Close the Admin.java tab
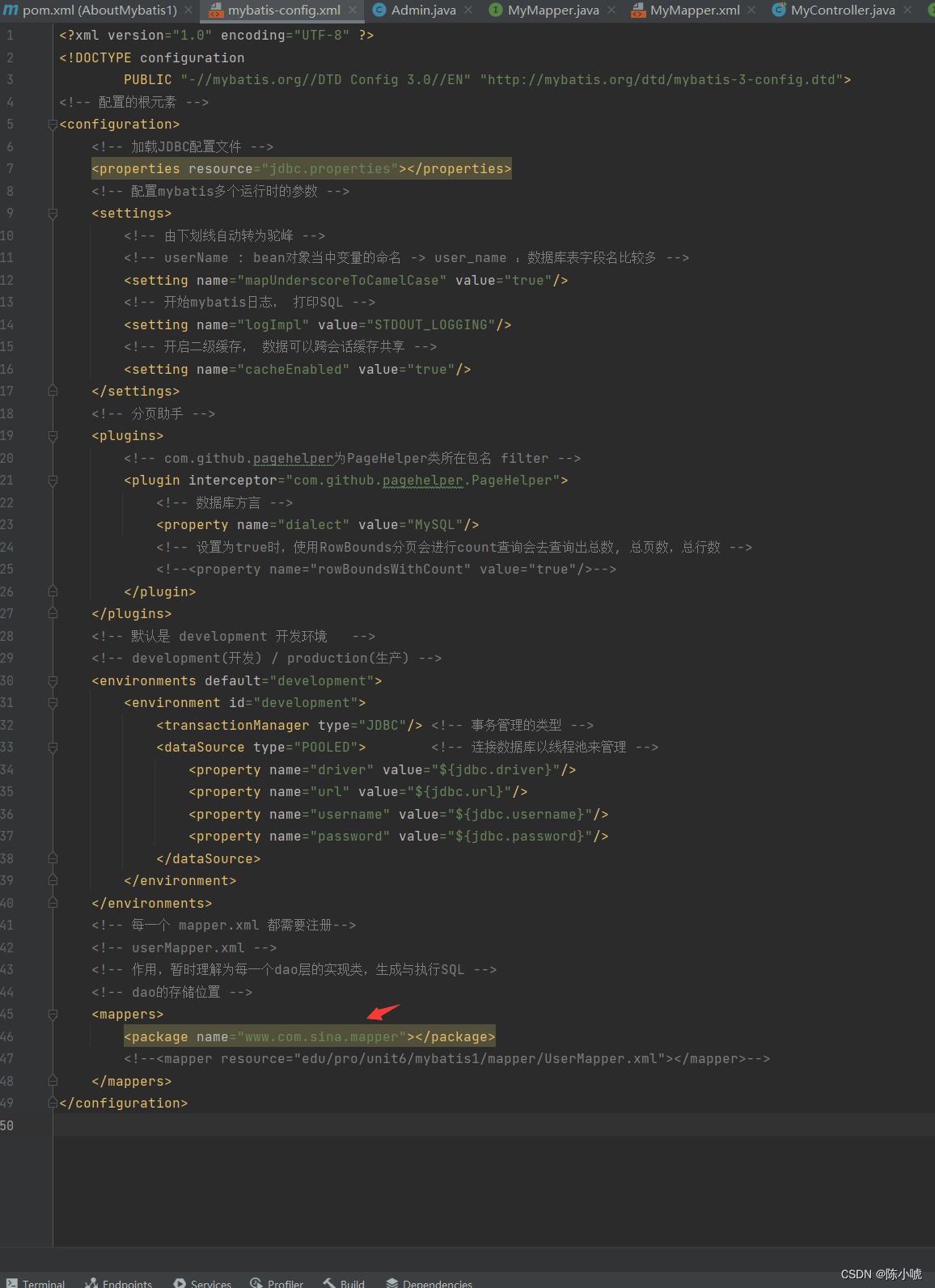 coord(468,11)
